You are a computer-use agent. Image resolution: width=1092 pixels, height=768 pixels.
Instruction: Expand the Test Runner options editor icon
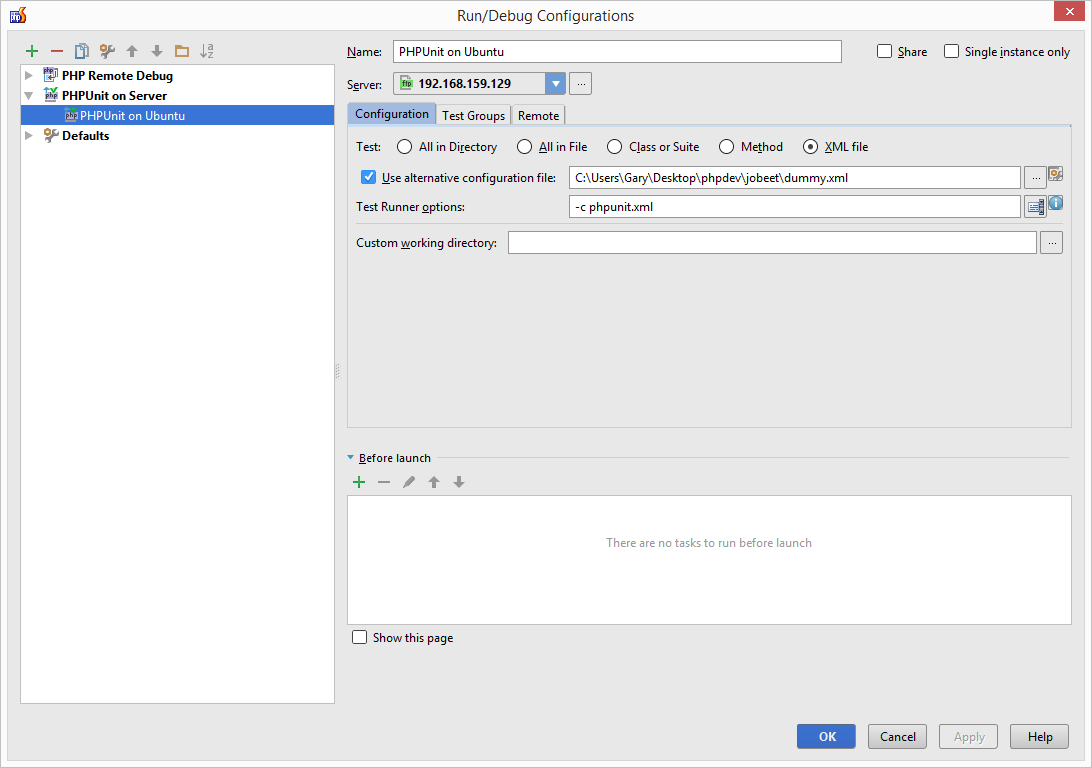point(1036,207)
